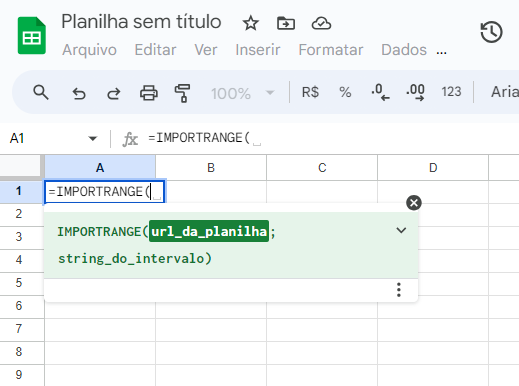The image size is (519, 386).
Task: Expand IMPORTRANGE help with chevron
Action: point(401,230)
